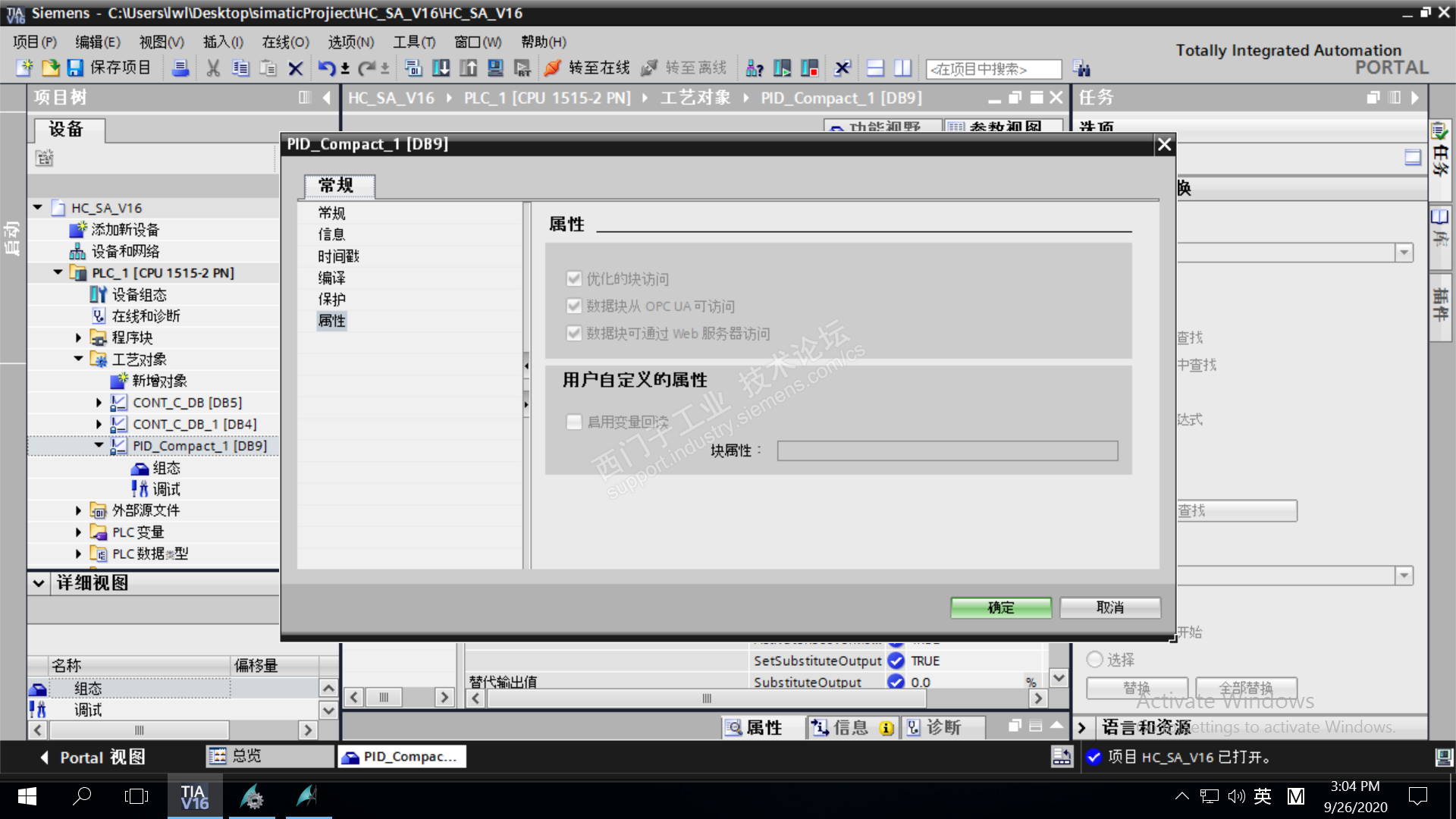The width and height of the screenshot is (1456, 819).
Task: Toggle the 启用变量回读 checkbox
Action: click(574, 422)
